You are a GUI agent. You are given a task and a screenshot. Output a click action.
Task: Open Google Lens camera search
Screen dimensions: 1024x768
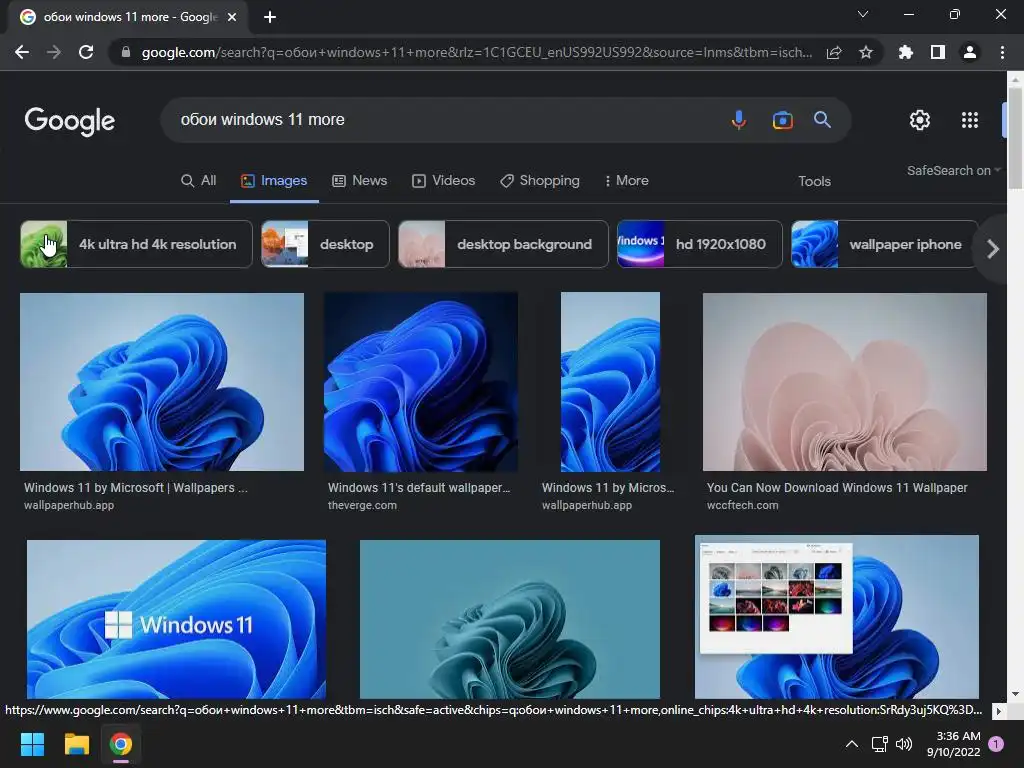tap(782, 120)
